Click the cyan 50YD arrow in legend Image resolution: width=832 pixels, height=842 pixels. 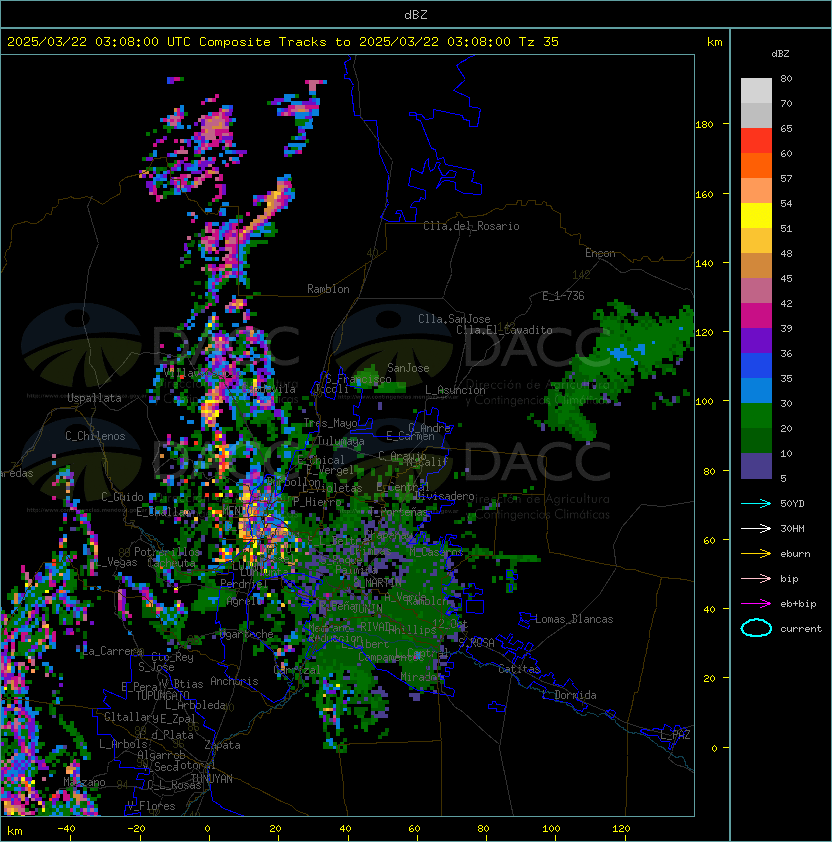click(756, 503)
